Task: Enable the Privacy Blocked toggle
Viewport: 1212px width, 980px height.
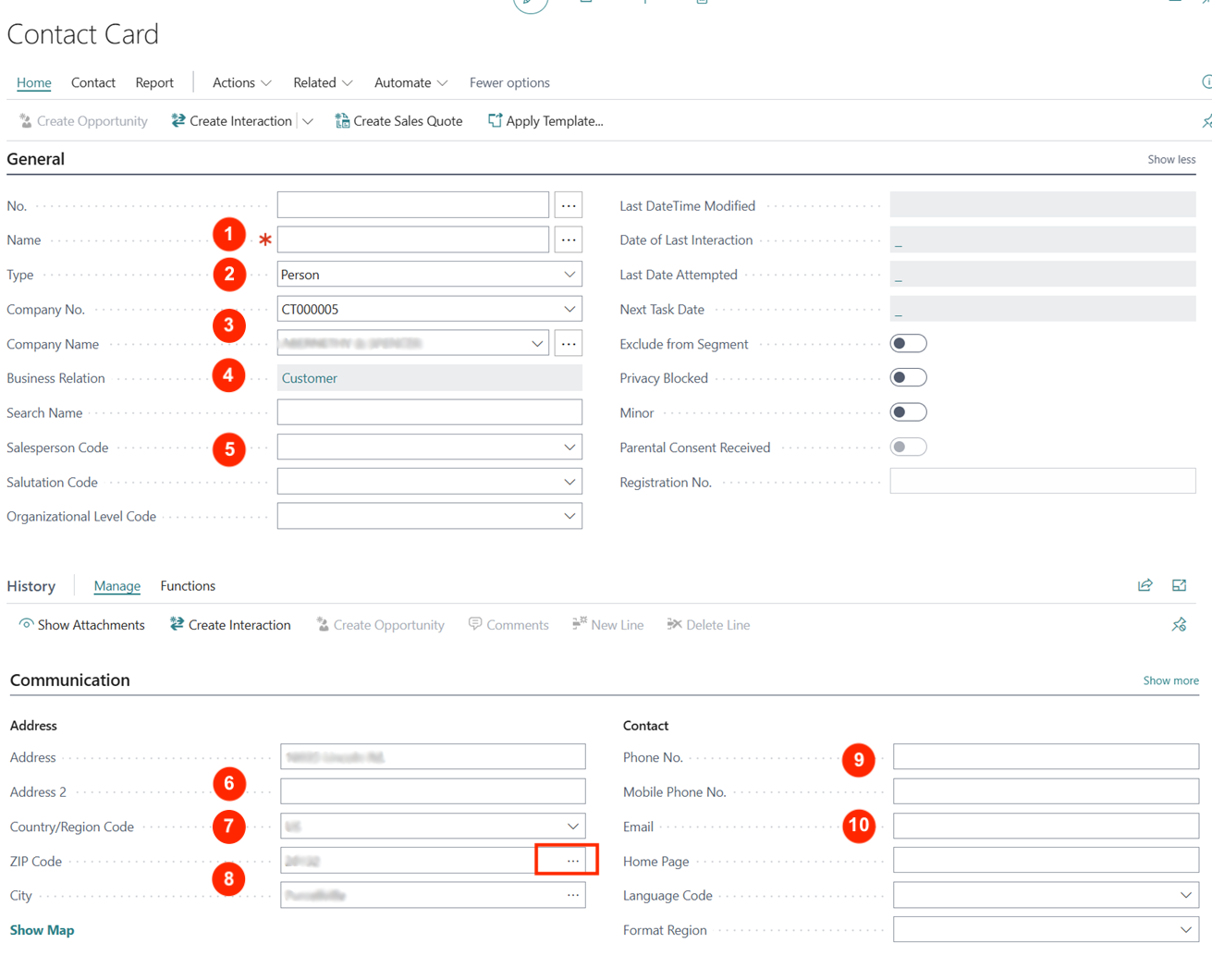Action: (908, 378)
